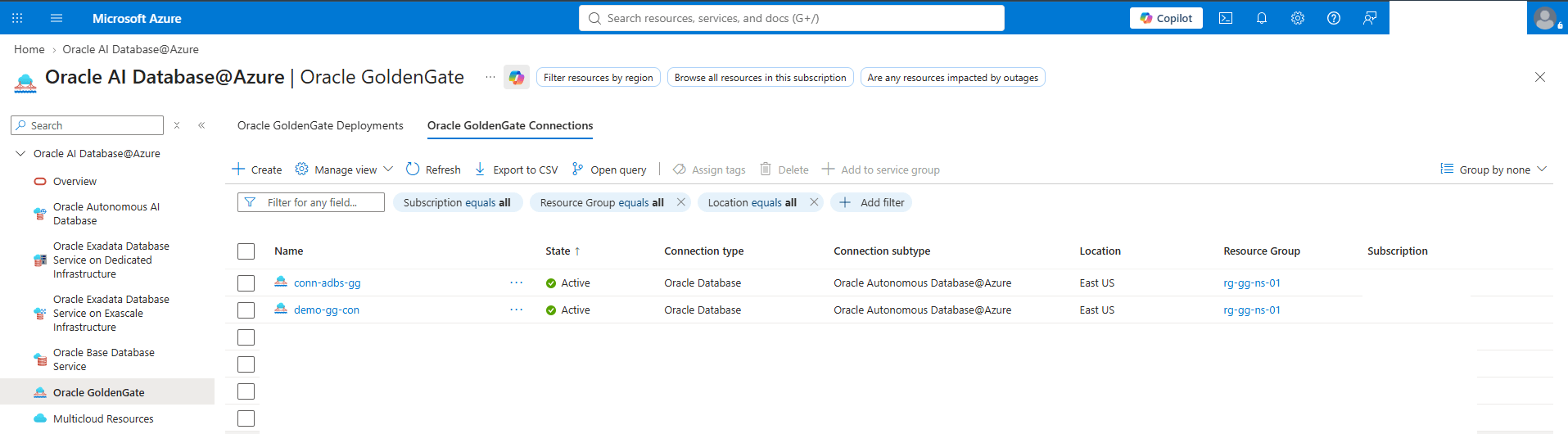Open the portal hamburger menu
The width and height of the screenshot is (1568, 434).
tap(56, 18)
